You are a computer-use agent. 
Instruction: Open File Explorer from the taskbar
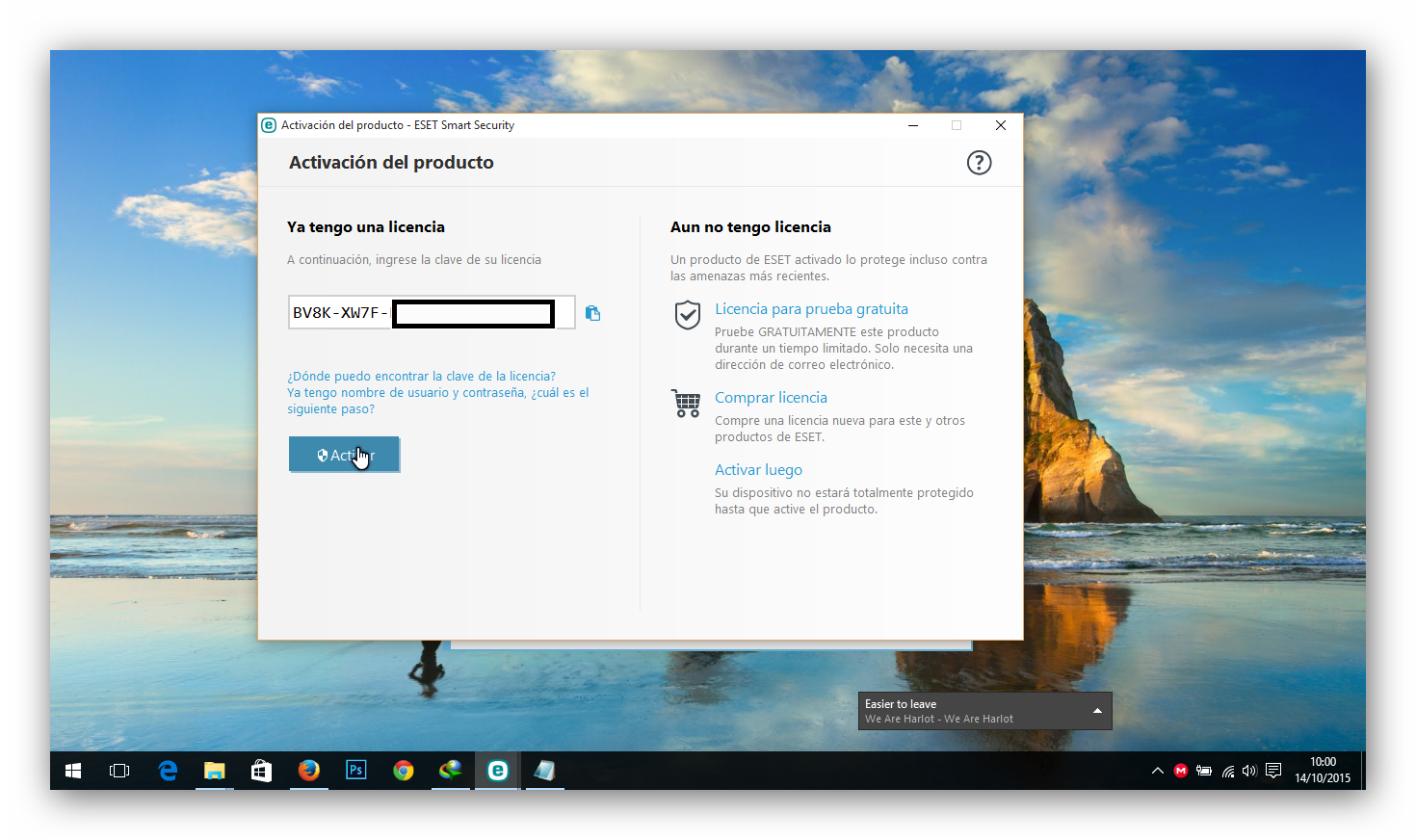click(214, 771)
